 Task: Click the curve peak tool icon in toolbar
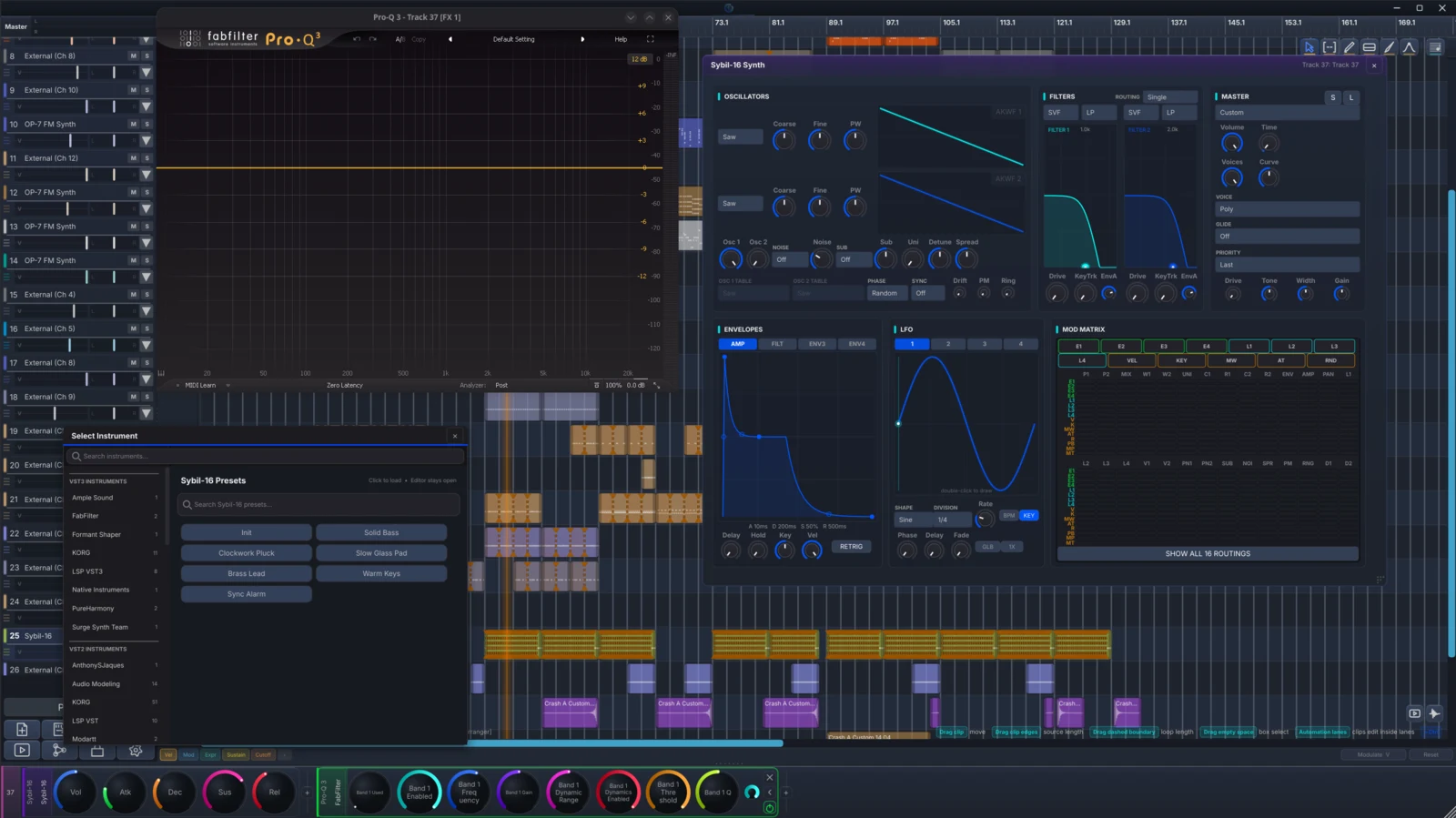click(x=1409, y=47)
